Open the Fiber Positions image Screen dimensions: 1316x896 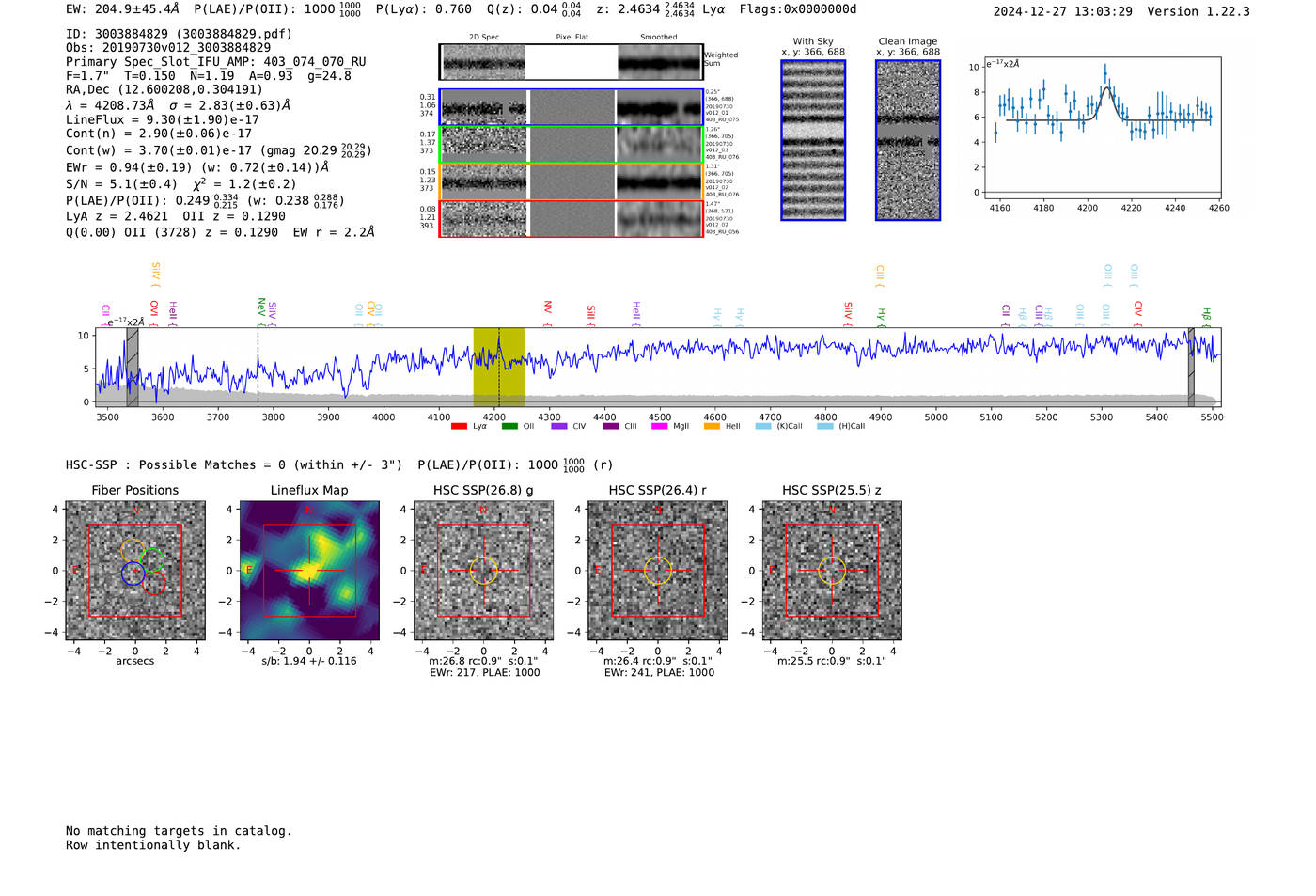click(x=135, y=571)
